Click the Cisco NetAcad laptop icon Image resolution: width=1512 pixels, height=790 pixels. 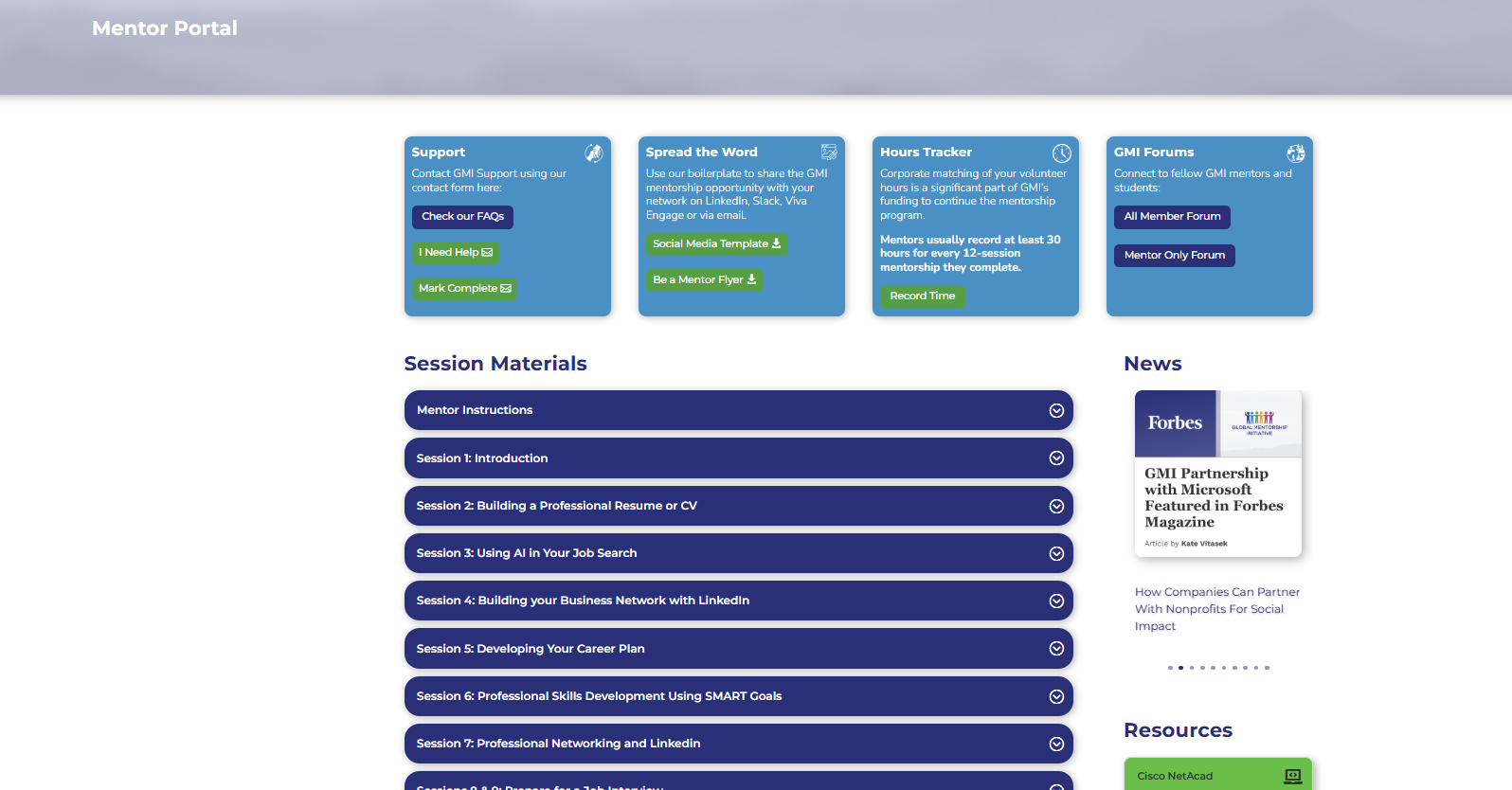(x=1292, y=776)
